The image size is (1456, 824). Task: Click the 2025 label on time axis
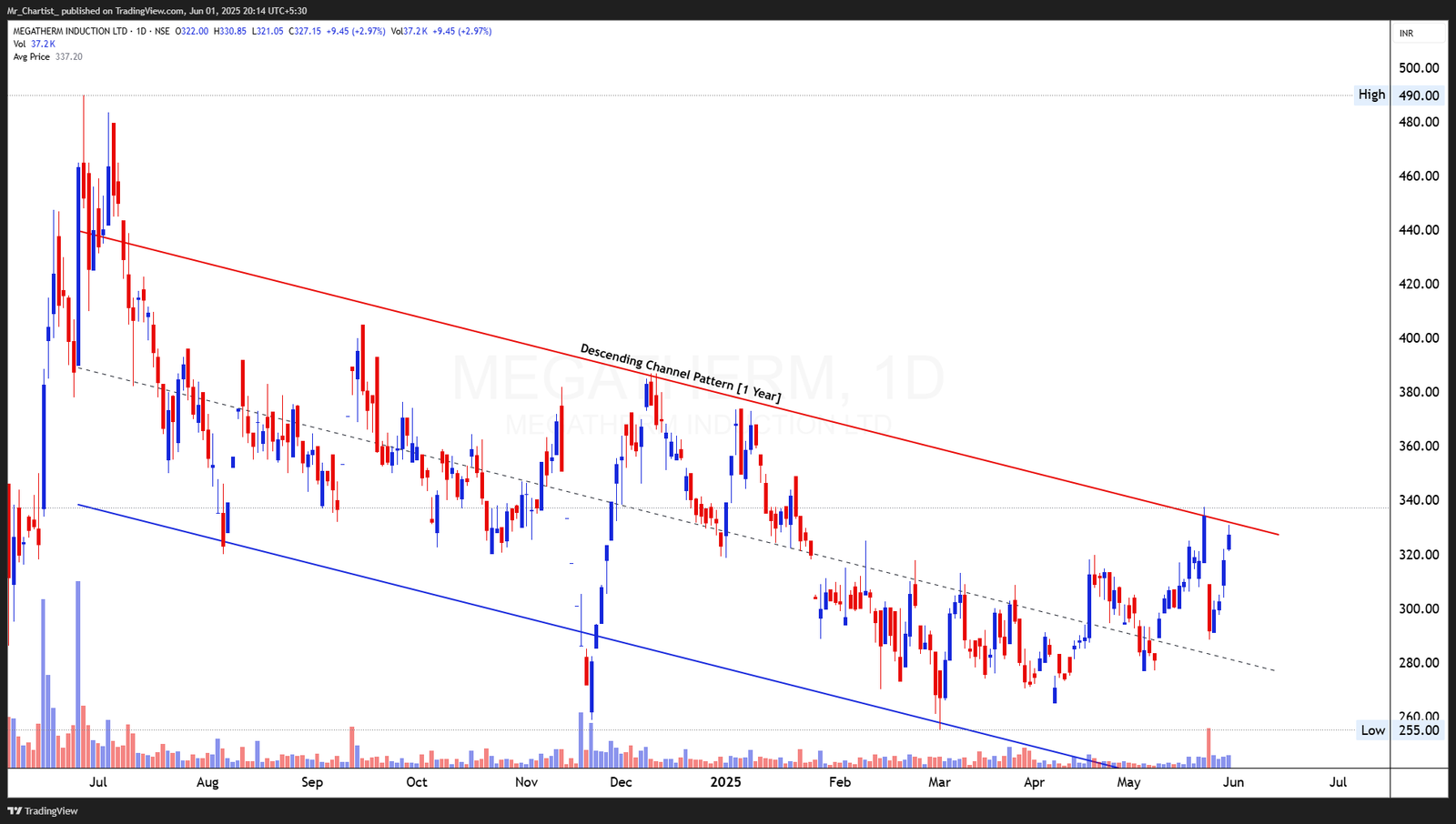tap(724, 781)
